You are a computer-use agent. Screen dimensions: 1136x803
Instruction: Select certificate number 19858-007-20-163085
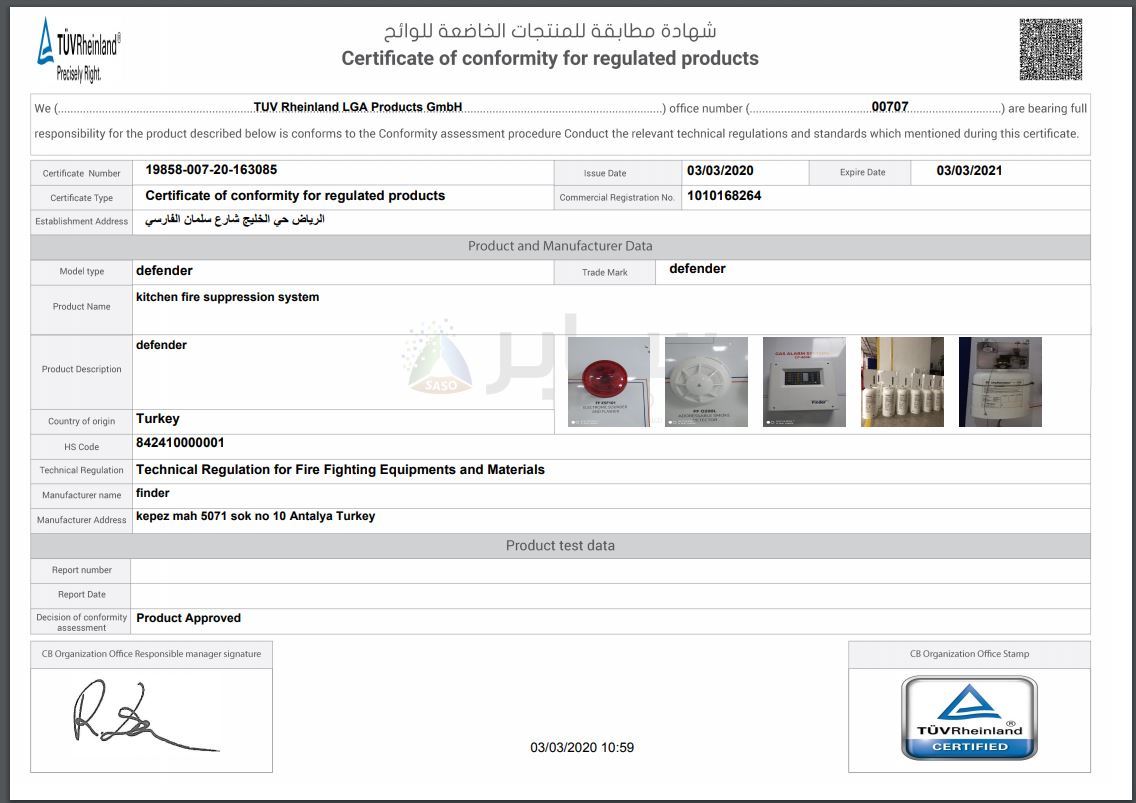coord(211,171)
